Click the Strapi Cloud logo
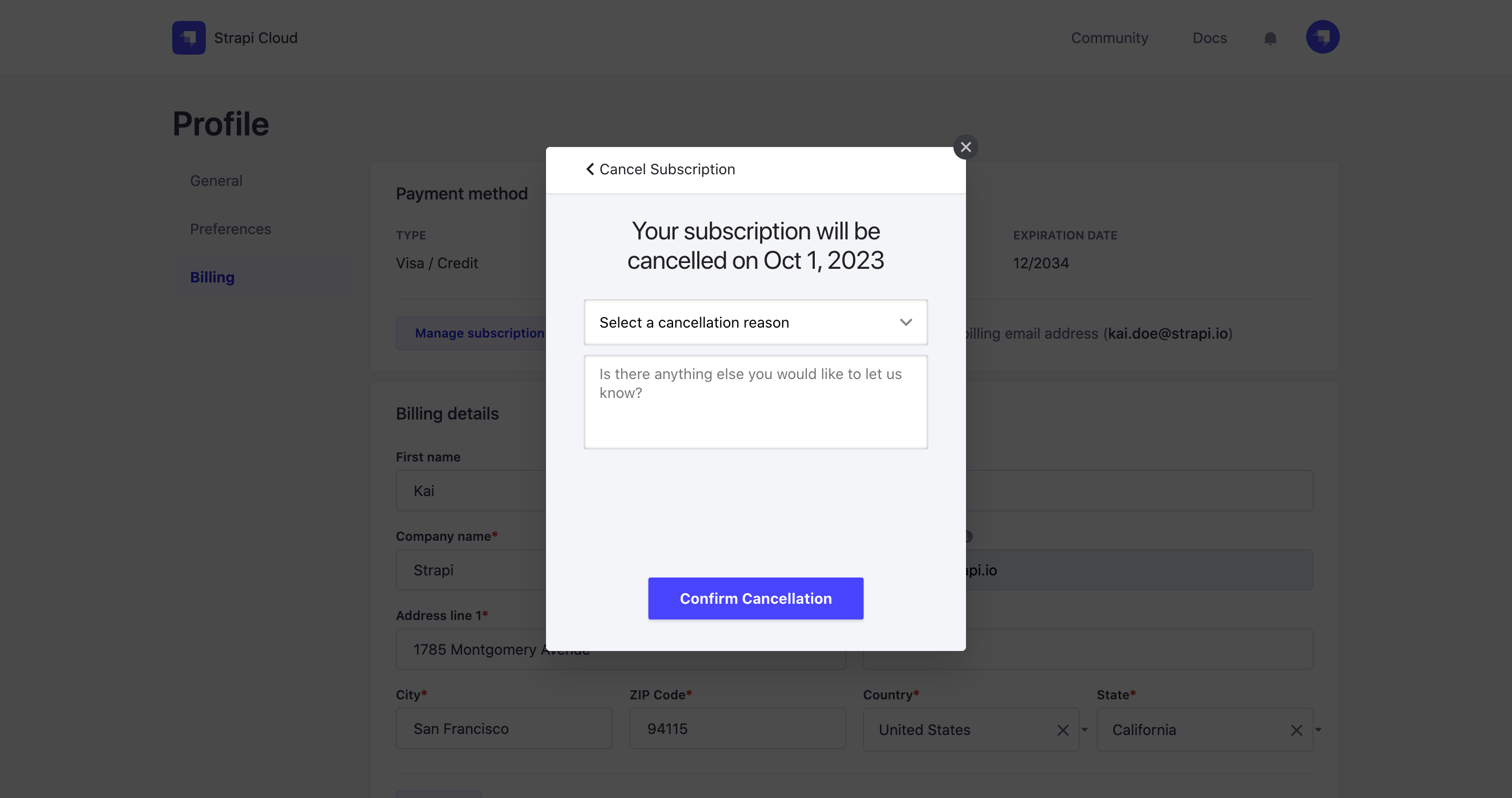Image resolution: width=1512 pixels, height=798 pixels. pyautogui.click(x=234, y=38)
